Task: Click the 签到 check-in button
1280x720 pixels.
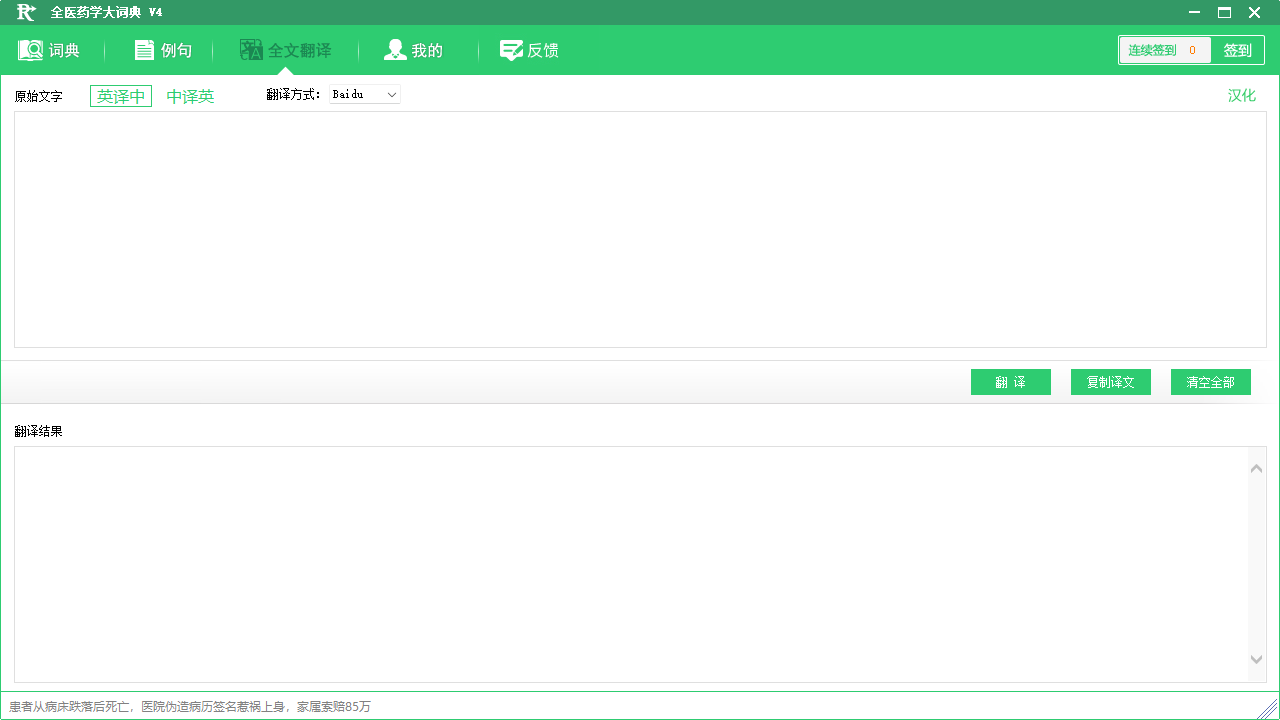Action: click(1237, 50)
